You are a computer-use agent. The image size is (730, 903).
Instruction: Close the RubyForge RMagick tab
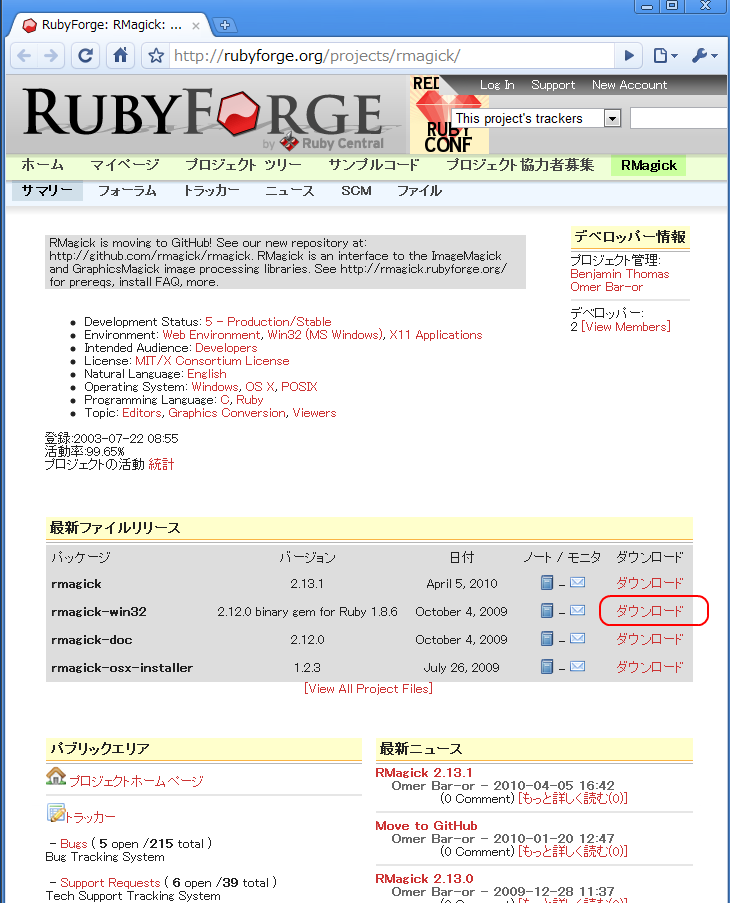196,25
